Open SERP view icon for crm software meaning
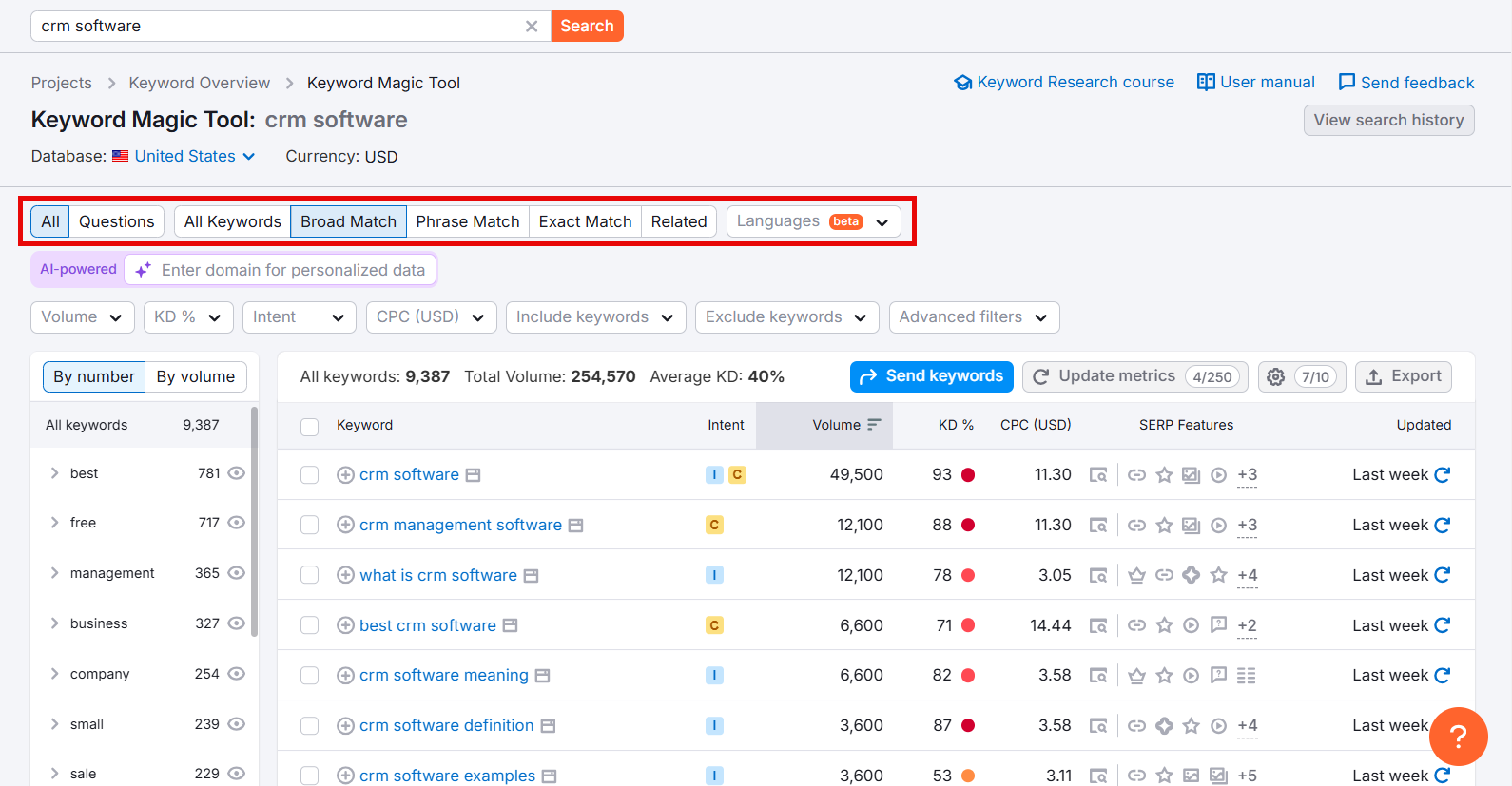The width and height of the screenshot is (1512, 786). [x=542, y=676]
